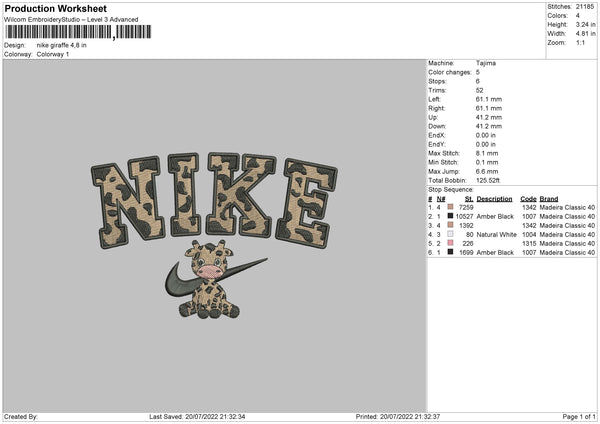Select the Max Jump value "6.6 mm"
This screenshot has height=424, width=600.
487,171
